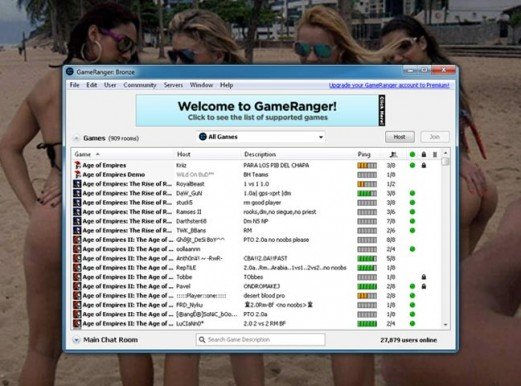Click the vertical 'Click Here!' banner tab
This screenshot has height=386, width=521.
(382, 110)
